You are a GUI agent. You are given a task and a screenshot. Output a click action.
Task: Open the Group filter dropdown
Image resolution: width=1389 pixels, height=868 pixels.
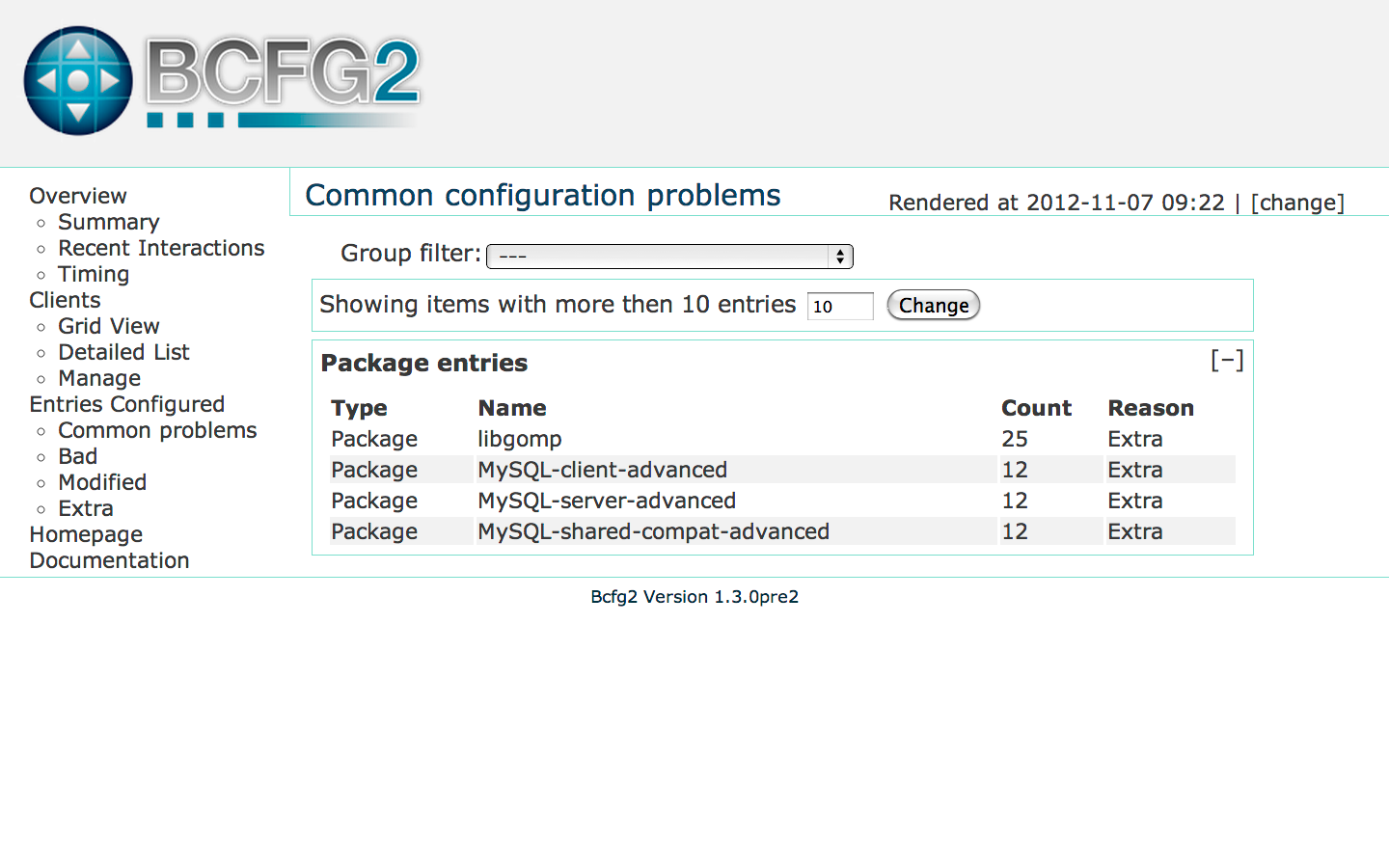[x=669, y=256]
